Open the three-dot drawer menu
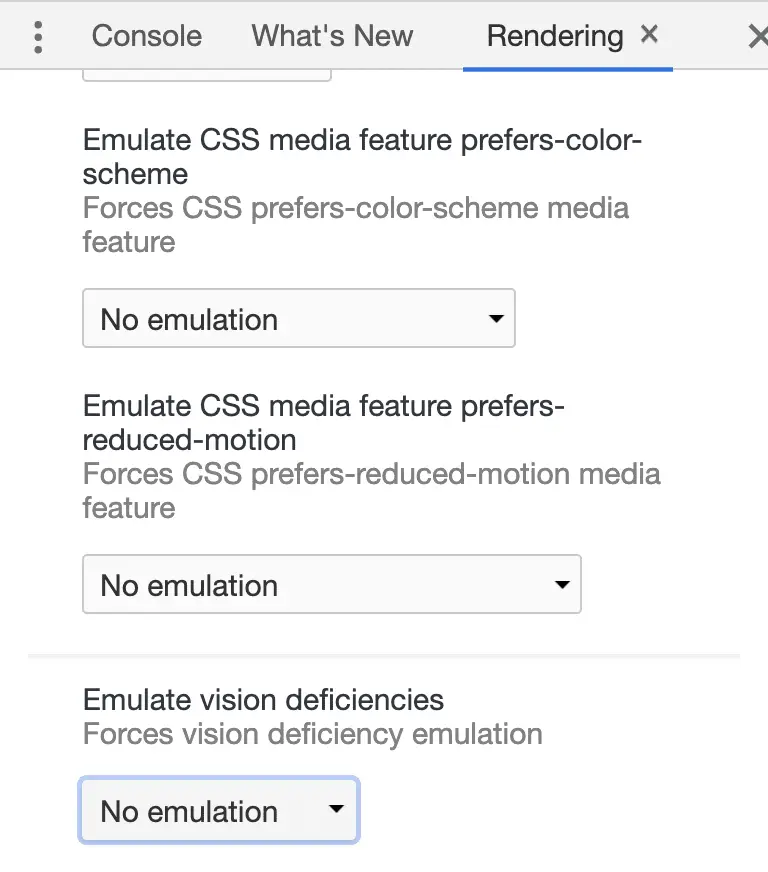The height and width of the screenshot is (872, 768). tap(38, 37)
